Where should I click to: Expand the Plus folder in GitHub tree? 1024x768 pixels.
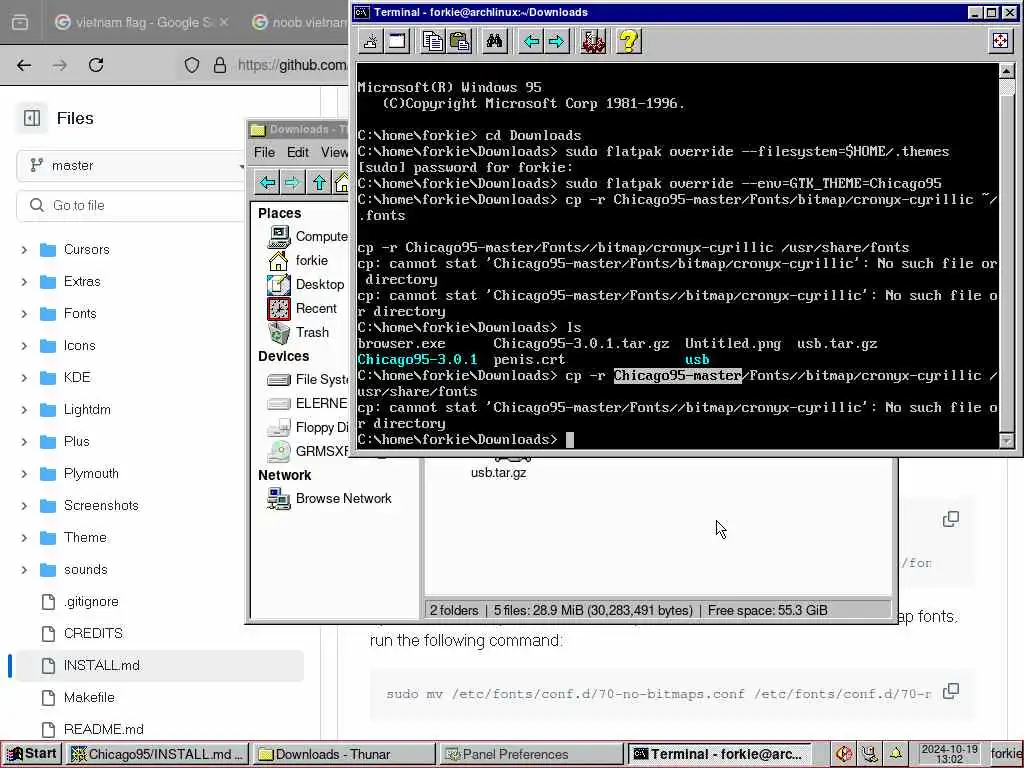[x=24, y=441]
